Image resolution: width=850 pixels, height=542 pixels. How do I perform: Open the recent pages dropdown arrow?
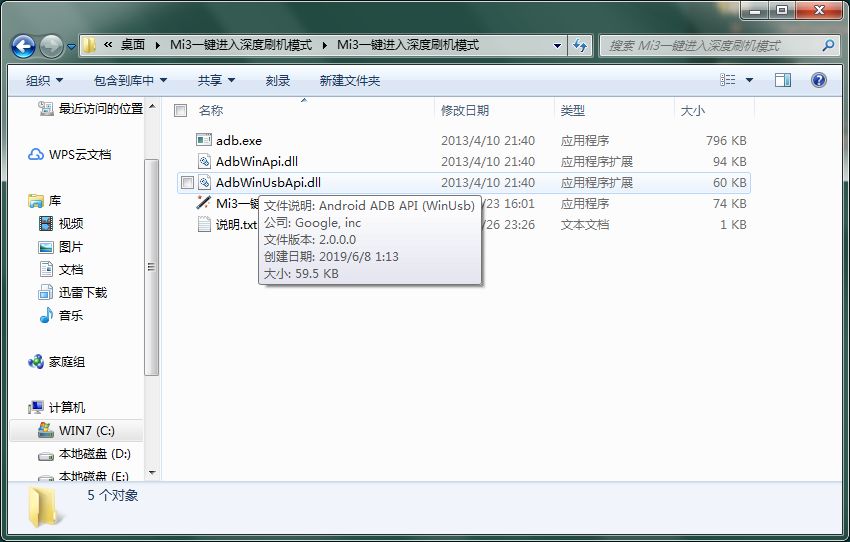point(71,47)
